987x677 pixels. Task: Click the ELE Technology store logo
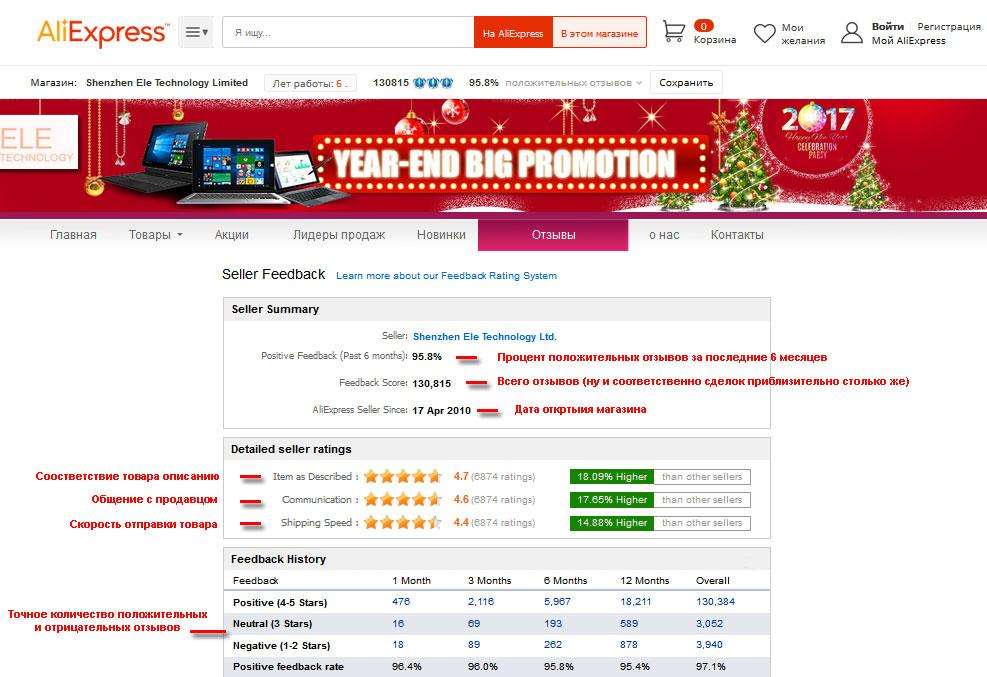[x=38, y=142]
